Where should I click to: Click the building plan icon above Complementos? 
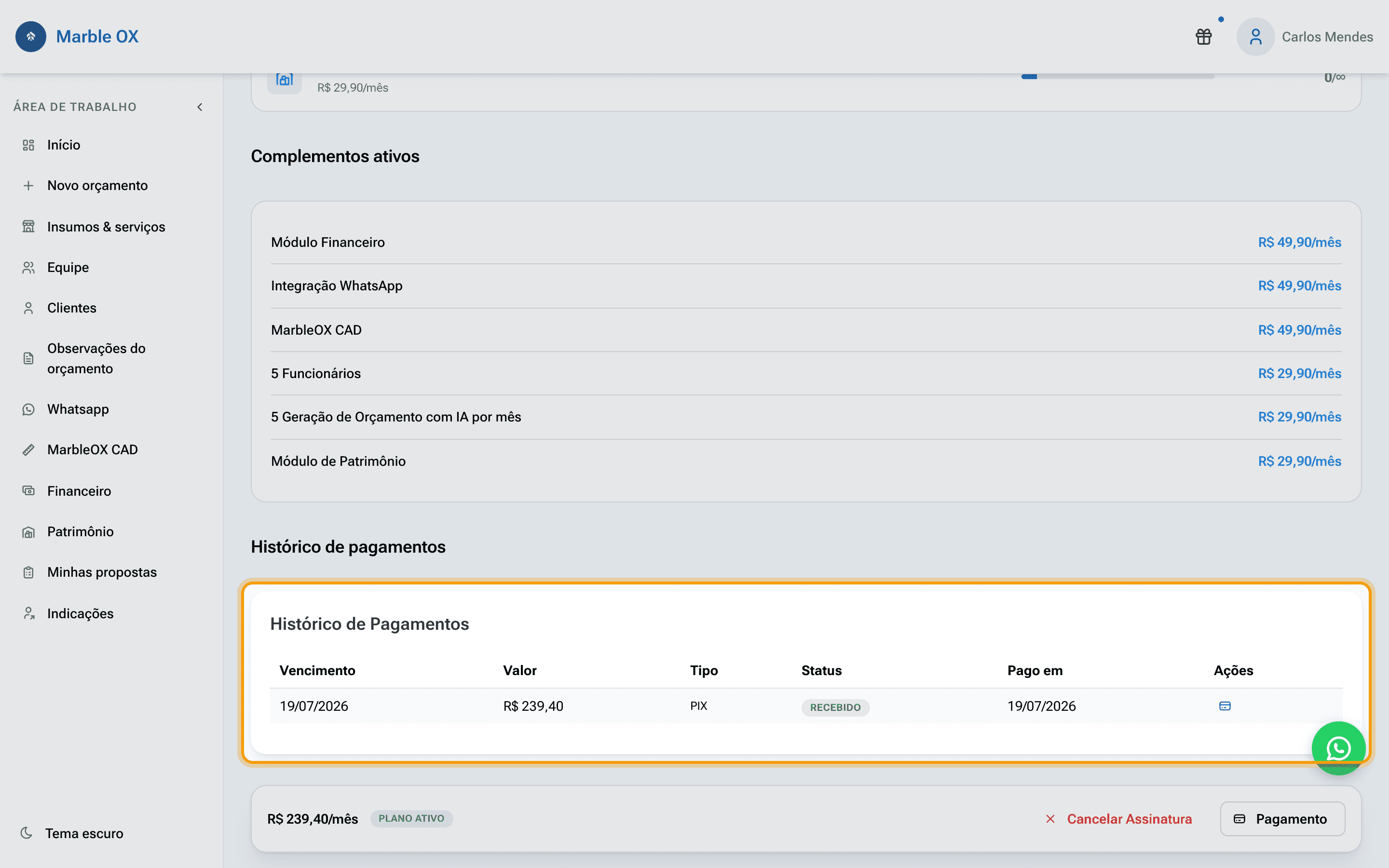click(285, 80)
